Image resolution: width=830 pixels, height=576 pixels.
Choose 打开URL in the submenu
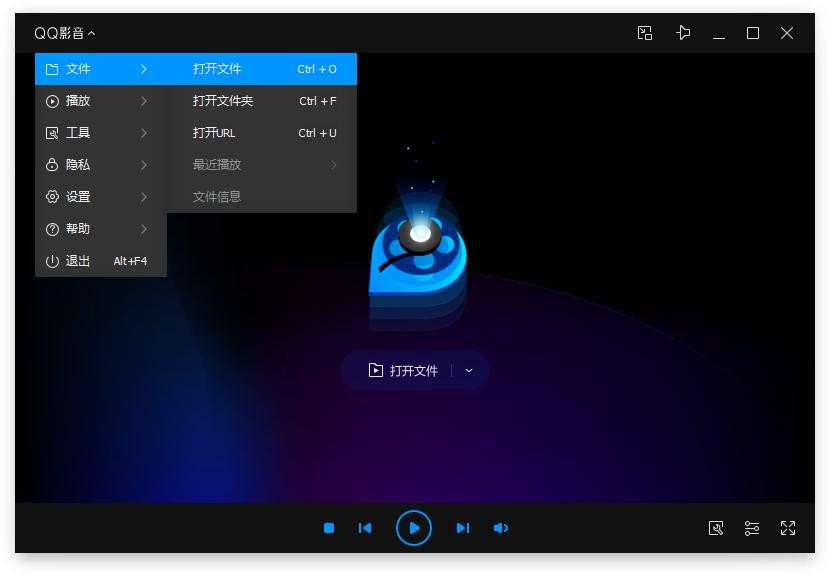click(x=262, y=133)
